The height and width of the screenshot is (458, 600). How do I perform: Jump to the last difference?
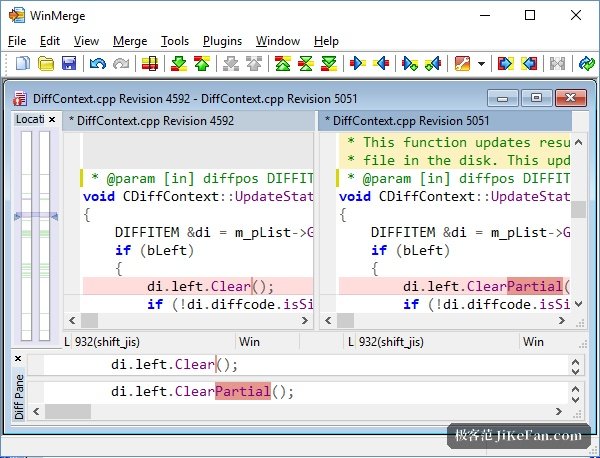tap(329, 64)
